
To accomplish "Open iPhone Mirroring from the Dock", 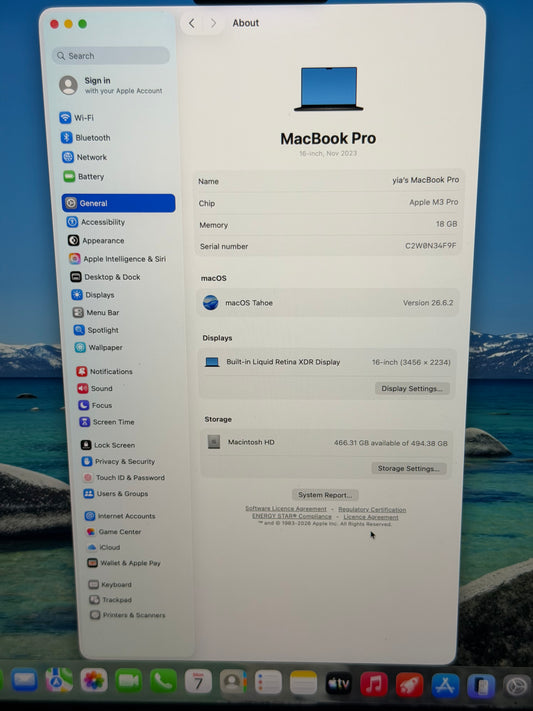I will pos(481,686).
